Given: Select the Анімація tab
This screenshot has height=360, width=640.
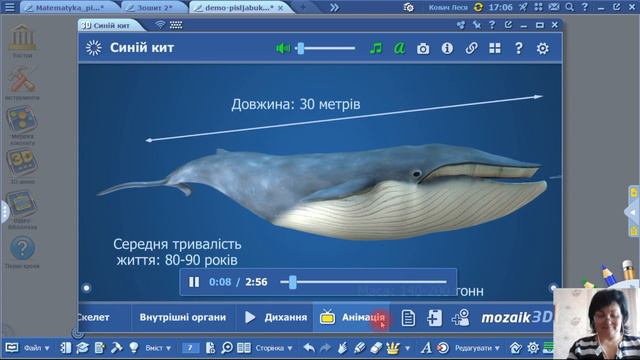Looking at the screenshot, I should [352, 317].
